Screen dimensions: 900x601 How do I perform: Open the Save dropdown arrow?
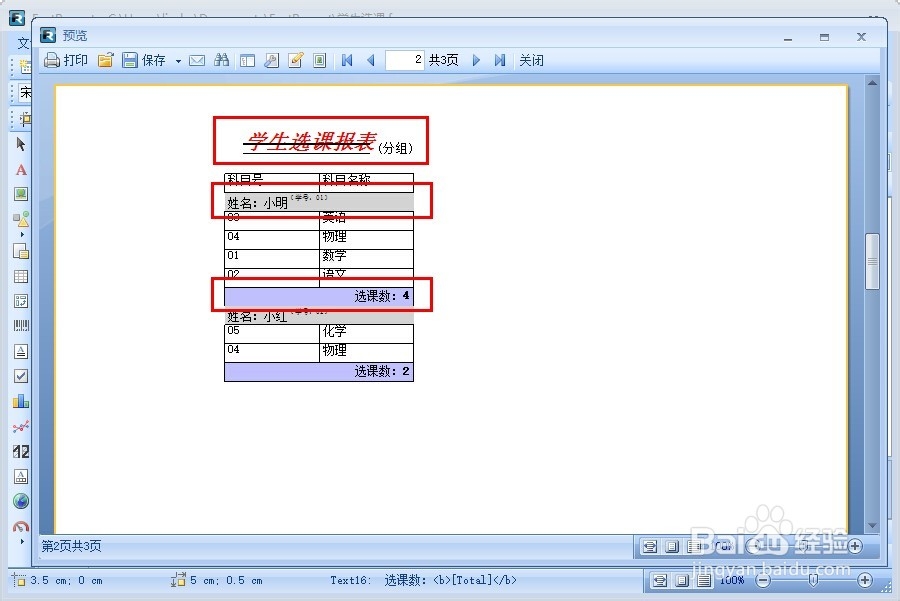click(x=178, y=60)
